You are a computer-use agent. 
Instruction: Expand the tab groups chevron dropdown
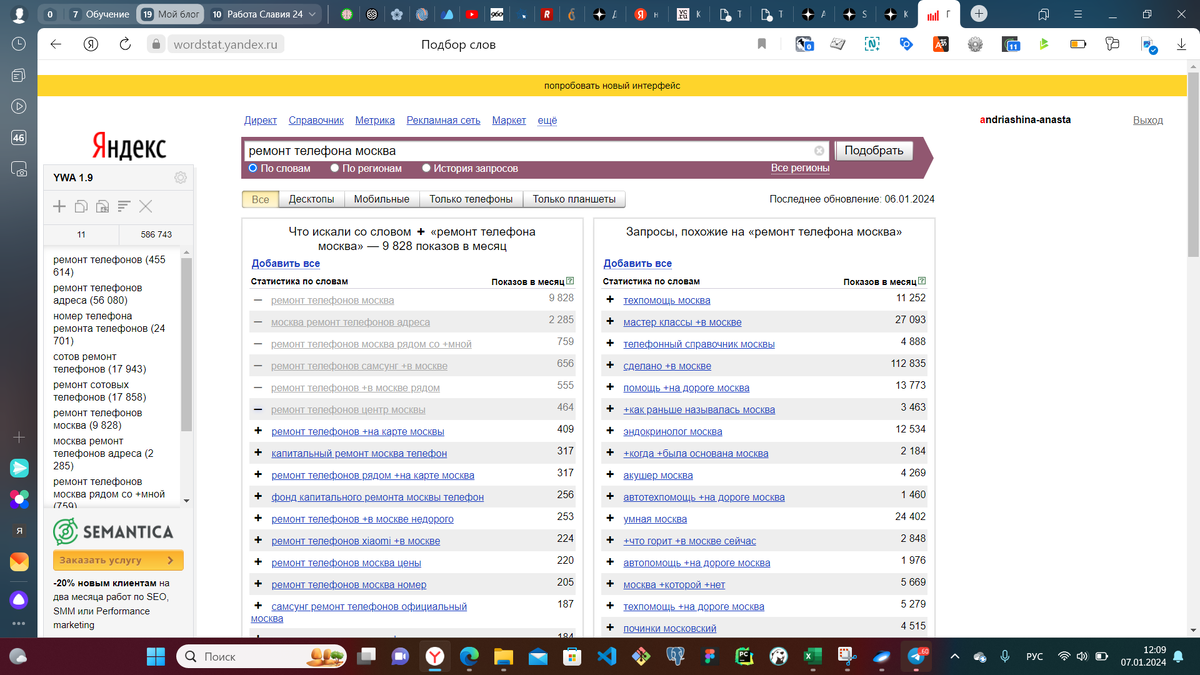(314, 15)
